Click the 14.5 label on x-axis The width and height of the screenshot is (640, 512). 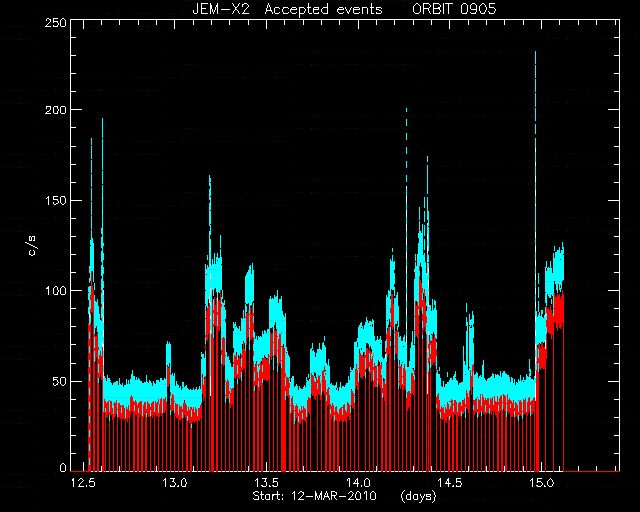[x=450, y=483]
